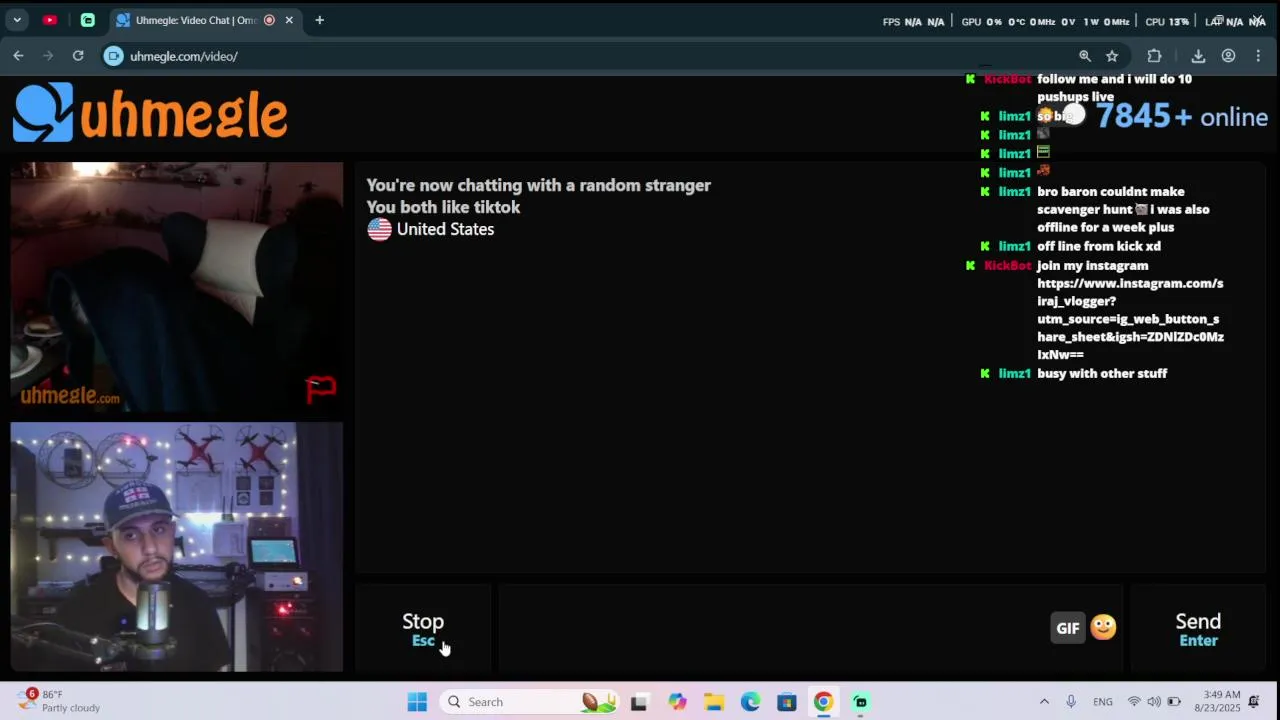The image size is (1280, 720).
Task: Open network settings via the Wi-Fi icon
Action: click(1134, 702)
